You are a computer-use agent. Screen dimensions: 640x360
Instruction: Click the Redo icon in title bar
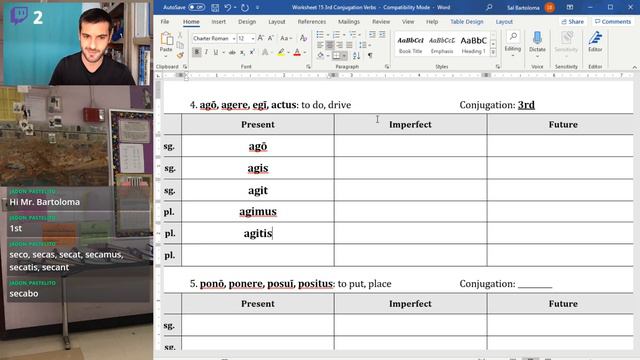pos(245,7)
